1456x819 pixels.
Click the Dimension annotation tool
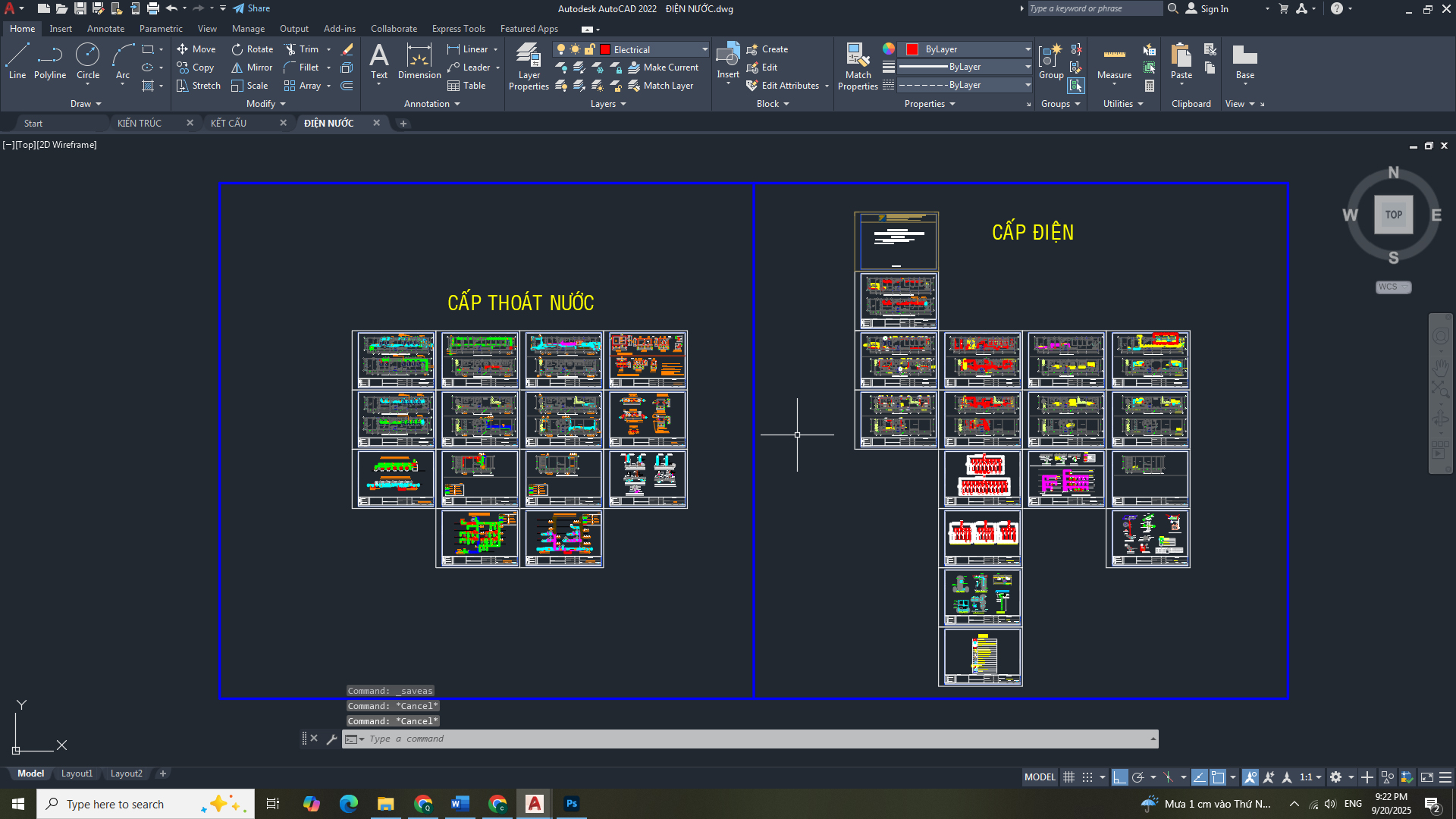pos(419,61)
